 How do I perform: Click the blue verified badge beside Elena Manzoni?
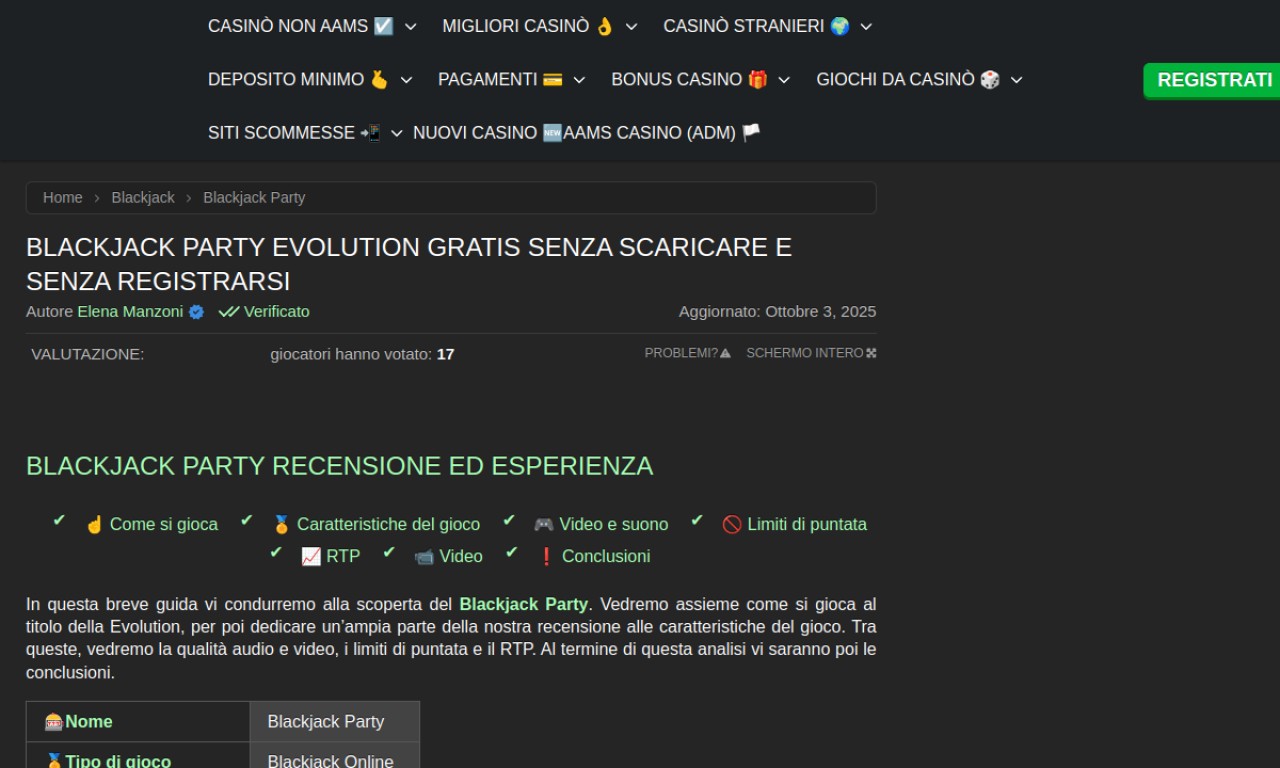tap(196, 312)
